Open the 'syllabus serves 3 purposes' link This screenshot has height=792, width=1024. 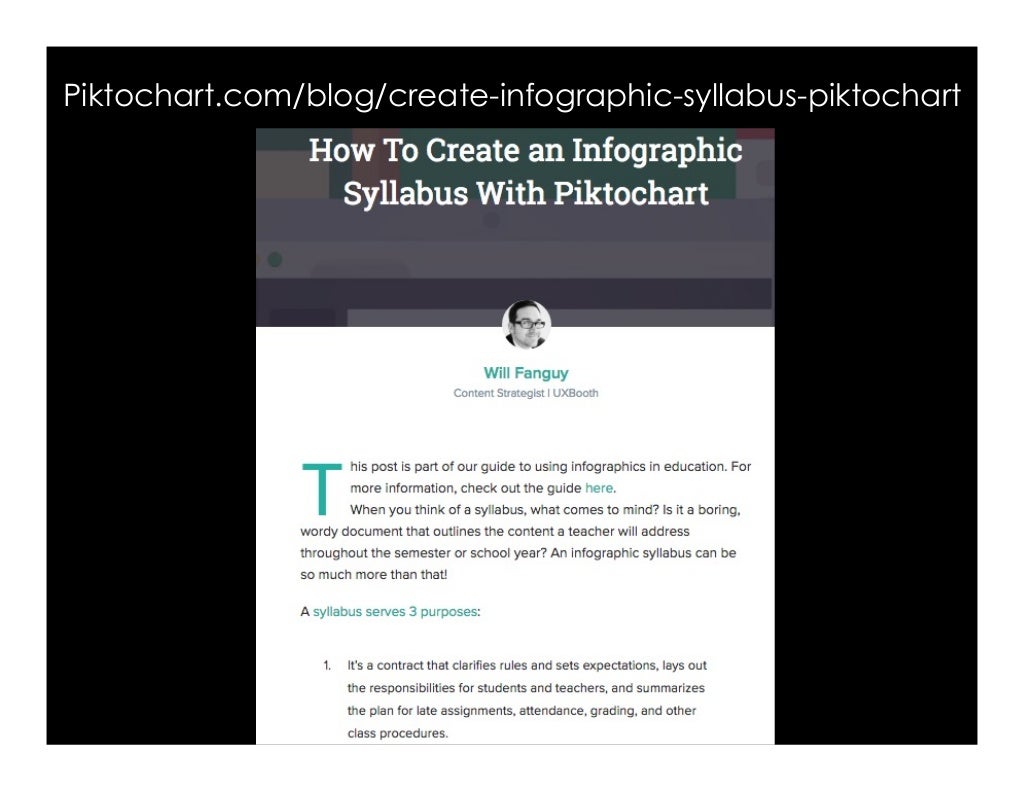(395, 612)
